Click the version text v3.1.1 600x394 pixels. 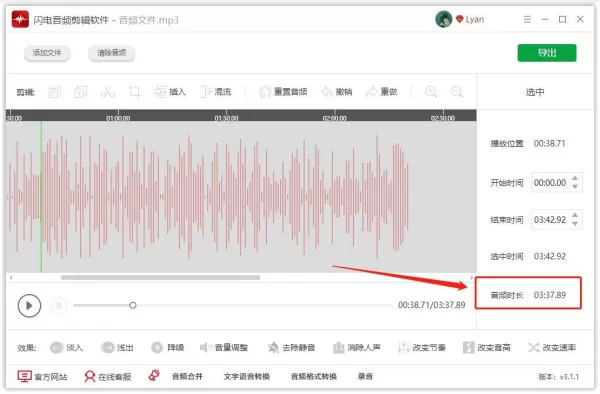569,377
